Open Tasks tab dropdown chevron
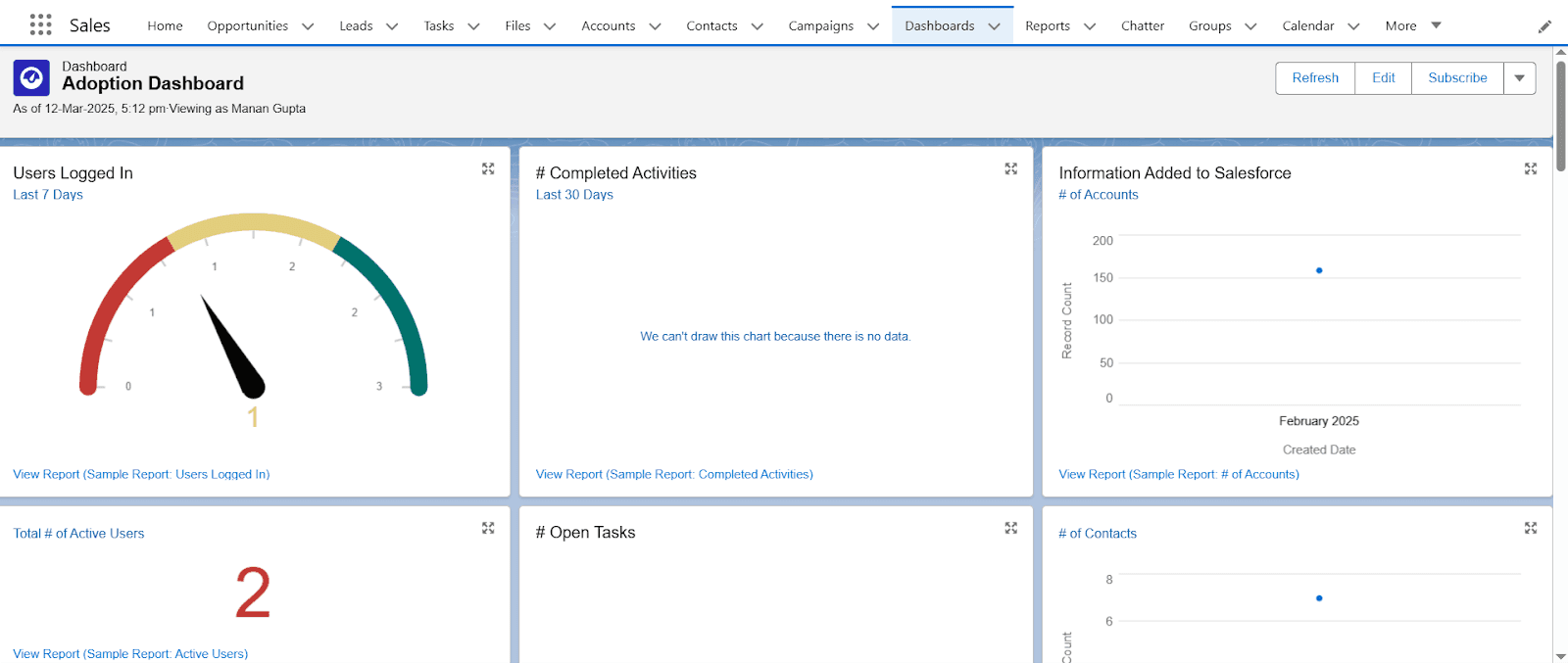Viewport: 1568px width, 663px height. 473,26
